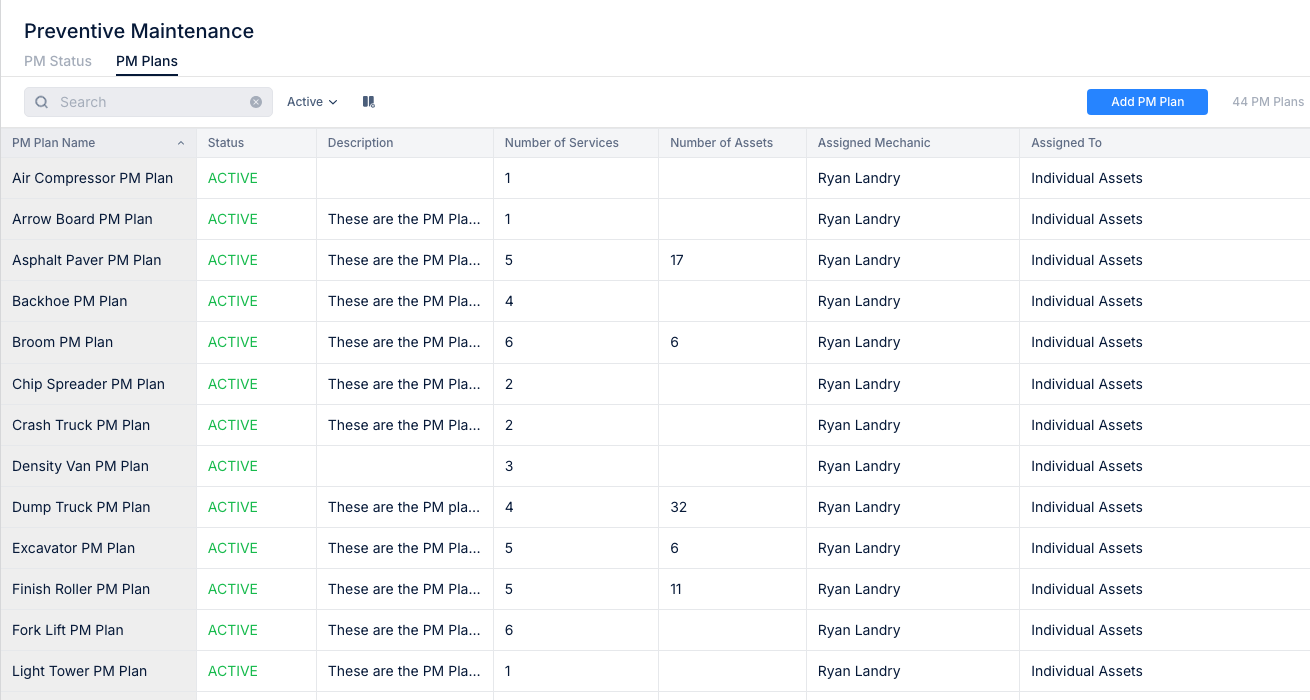Image resolution: width=1310 pixels, height=700 pixels.
Task: Click the search magnifier icon
Action: [x=41, y=101]
